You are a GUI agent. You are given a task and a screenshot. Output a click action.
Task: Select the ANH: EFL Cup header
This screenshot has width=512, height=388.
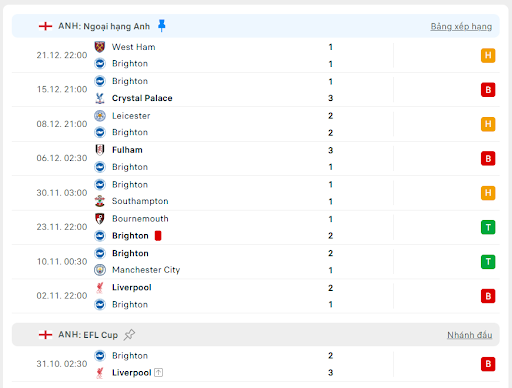click(x=256, y=334)
